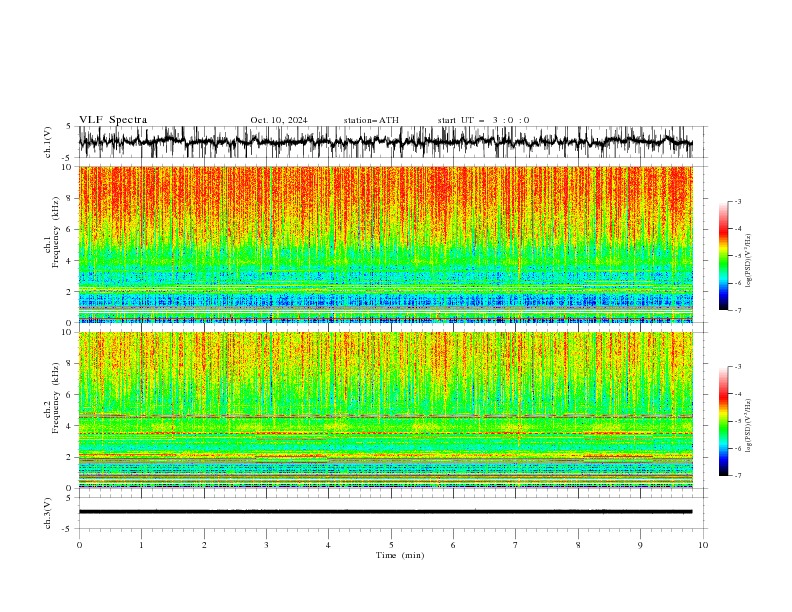Select the log(PSD) label beside ch.2 colorbar
Viewport: 792px width, 612px height.
click(749, 426)
